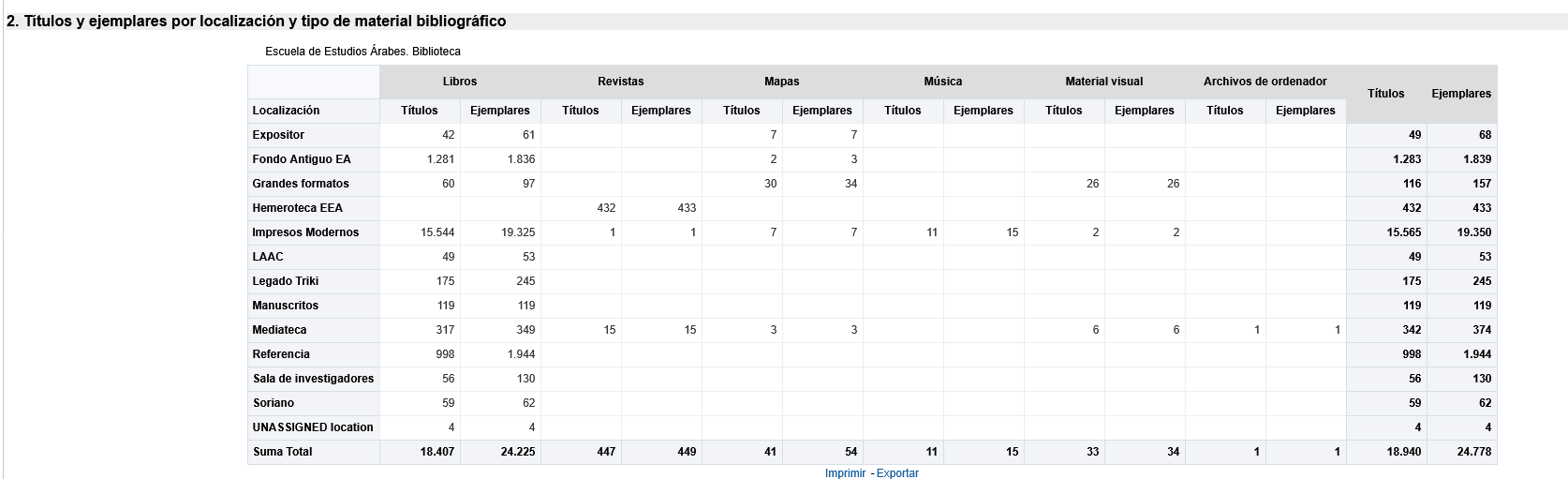Screen dimensions: 1568x479
Task: Click the Suma Total row label
Action: (283, 452)
